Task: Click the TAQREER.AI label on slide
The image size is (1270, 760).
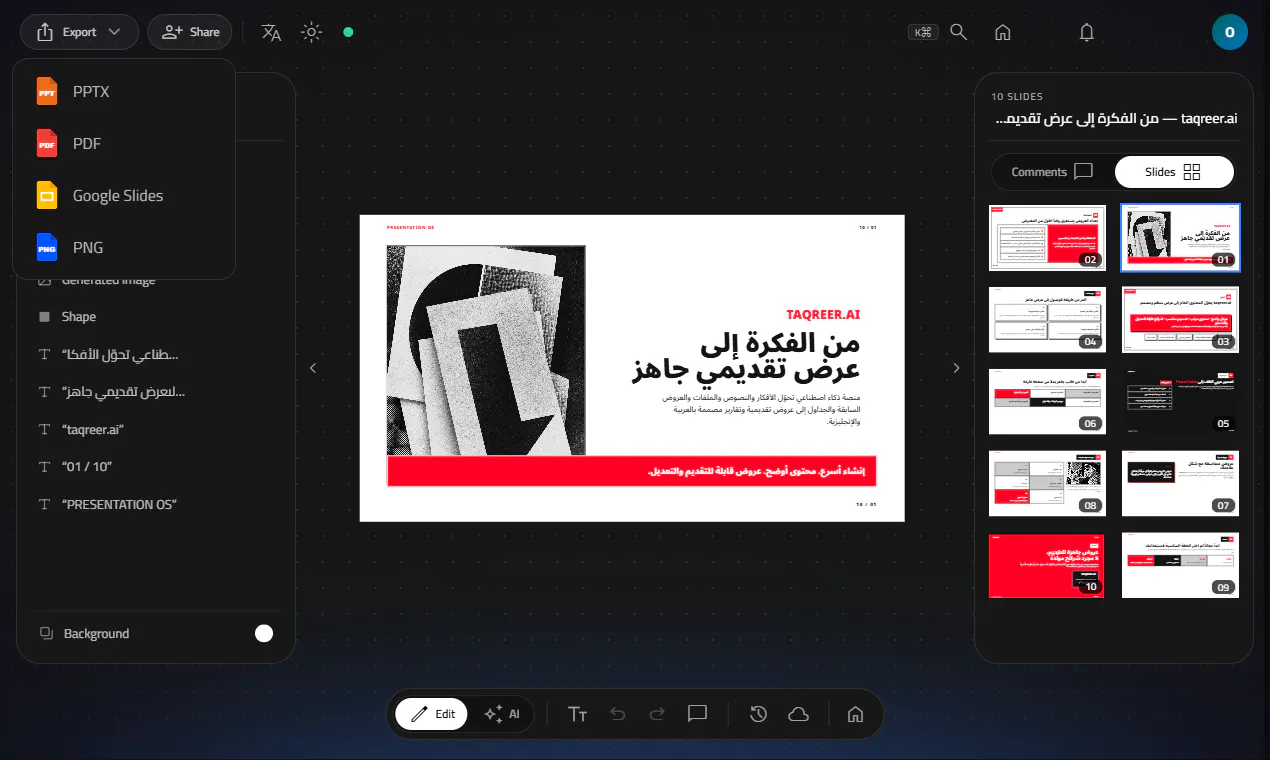Action: [823, 314]
